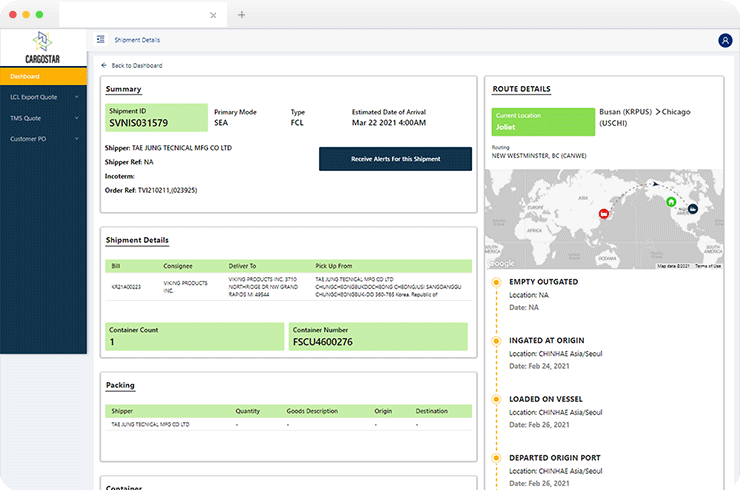Open the user profile avatar icon
This screenshot has width=740, height=490.
[725, 41]
